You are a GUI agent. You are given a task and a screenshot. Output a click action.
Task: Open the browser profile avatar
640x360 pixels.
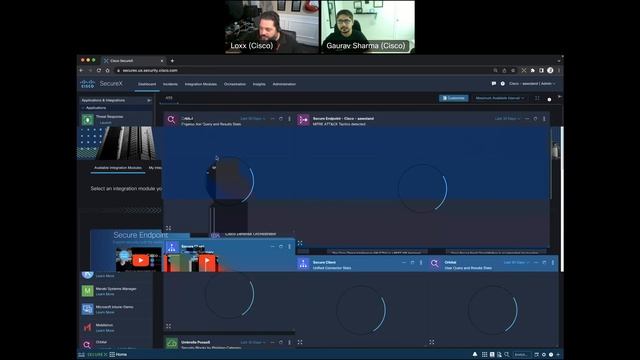point(550,70)
